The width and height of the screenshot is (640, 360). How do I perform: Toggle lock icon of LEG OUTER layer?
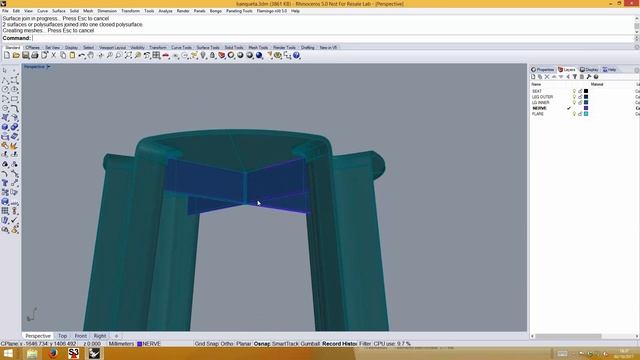pos(580,97)
